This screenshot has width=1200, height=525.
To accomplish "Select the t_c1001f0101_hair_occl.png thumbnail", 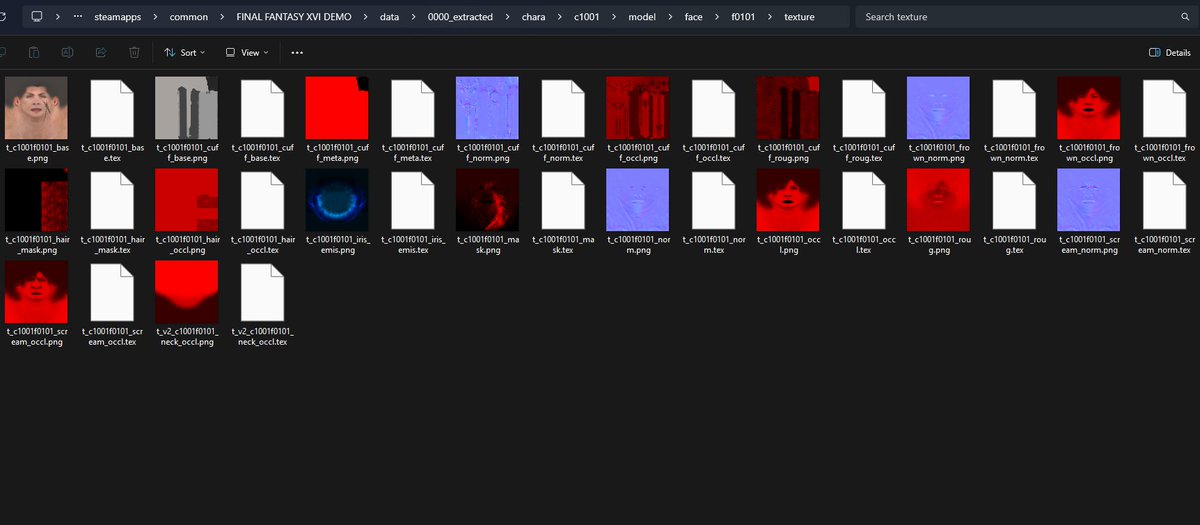I will [187, 200].
